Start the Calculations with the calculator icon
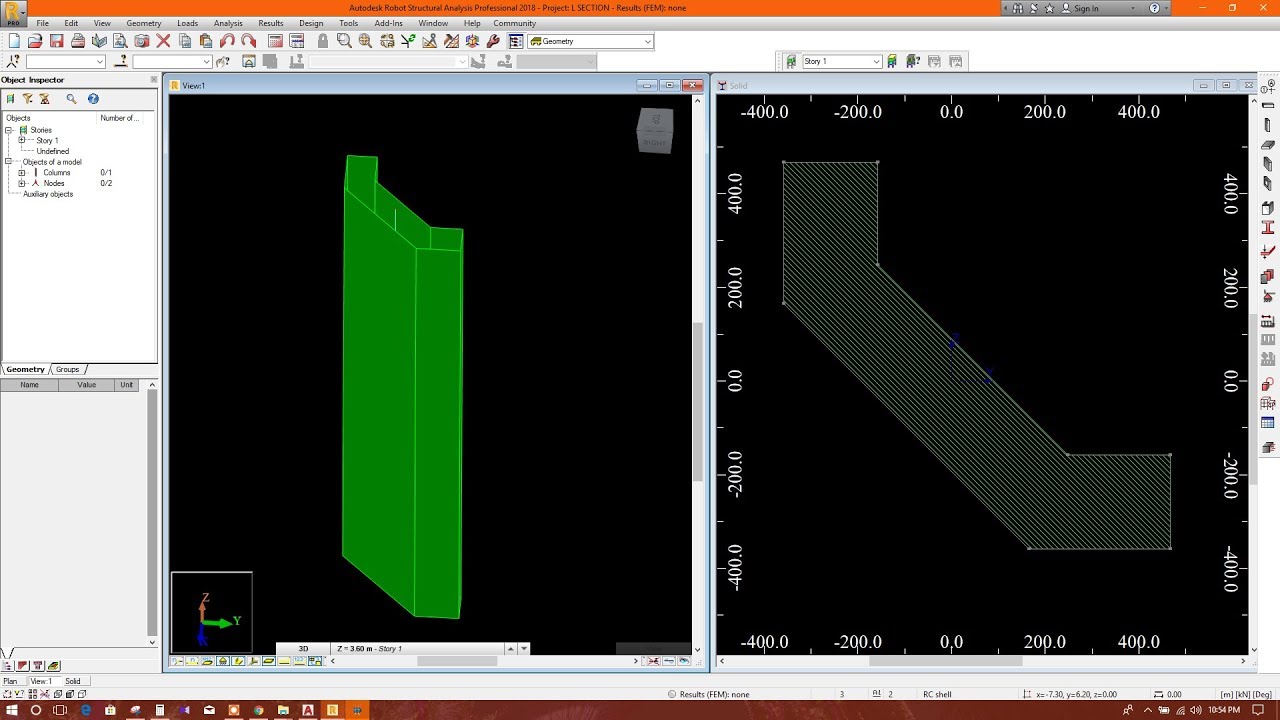 (x=275, y=41)
